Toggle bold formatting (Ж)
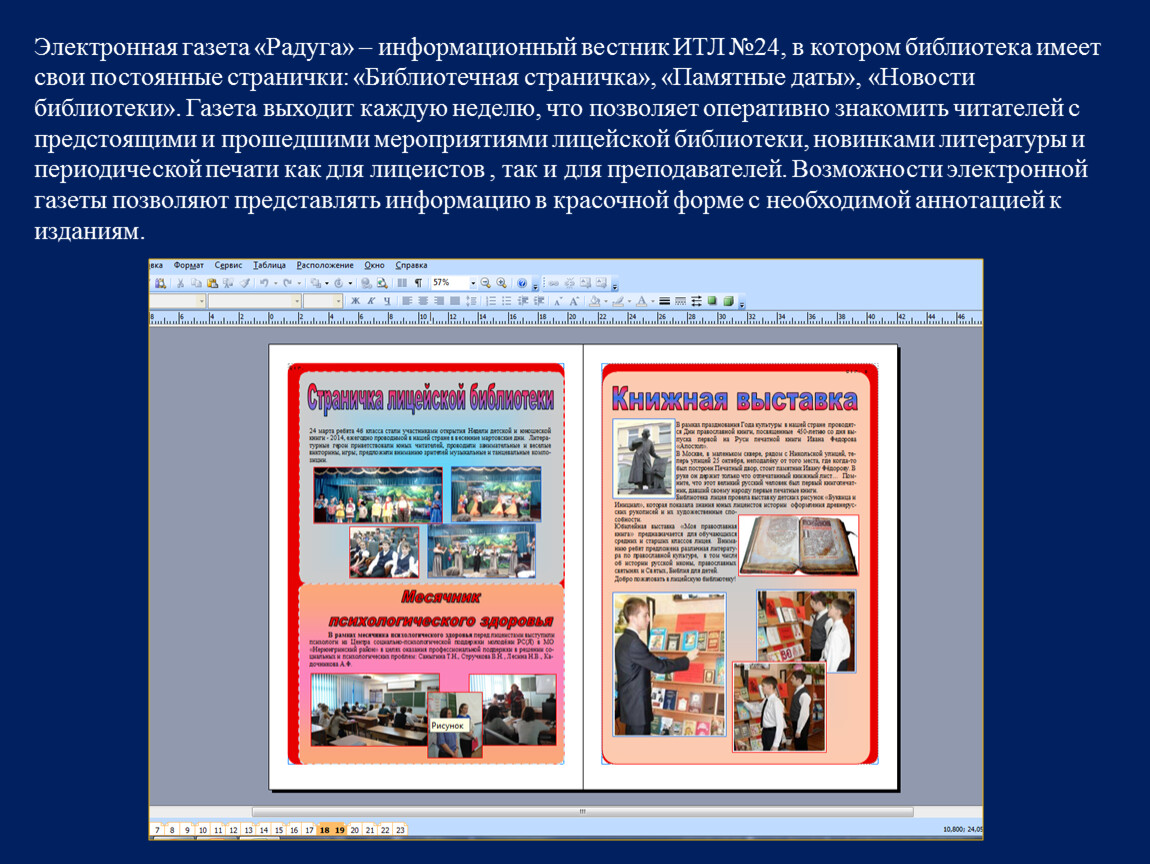 pos(355,301)
